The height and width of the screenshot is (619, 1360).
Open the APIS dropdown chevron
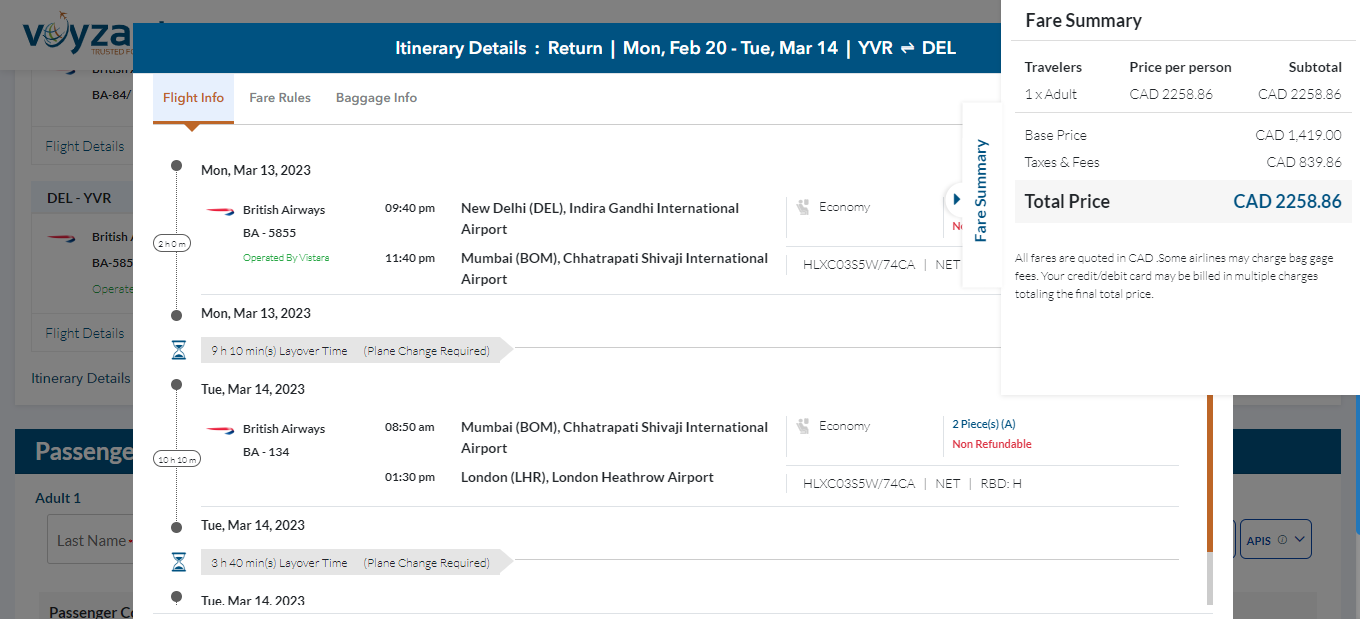click(1299, 540)
